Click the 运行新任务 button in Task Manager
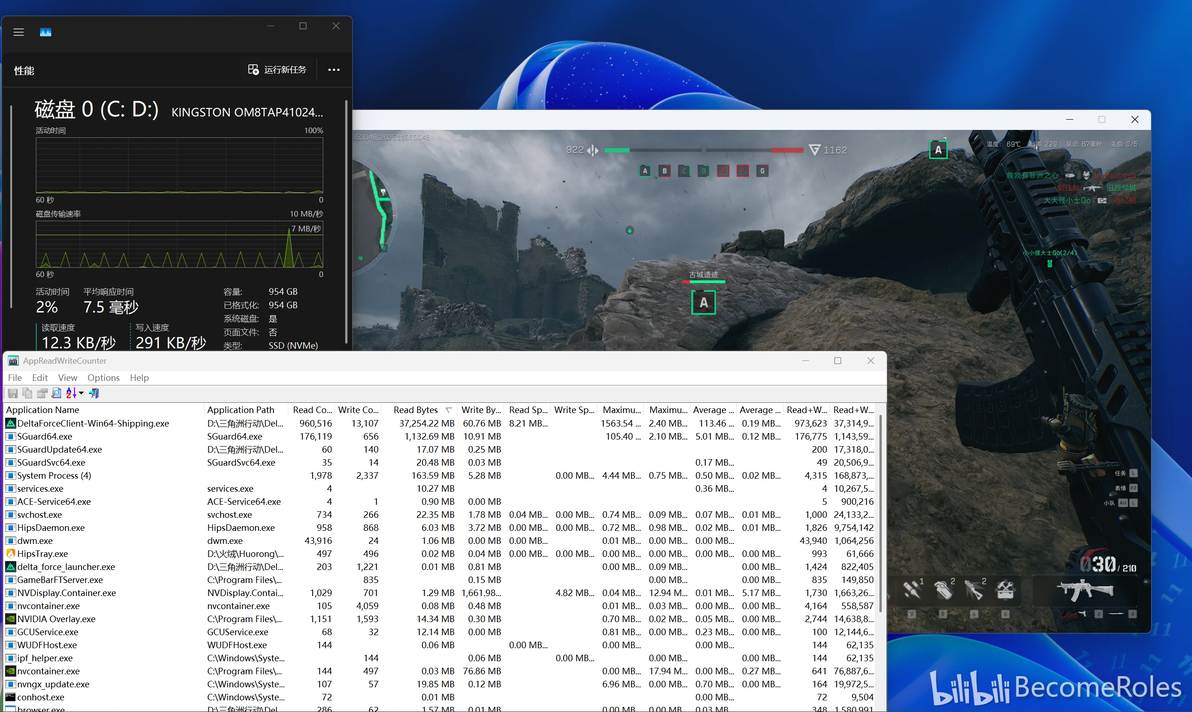This screenshot has height=712, width=1192. [x=277, y=69]
